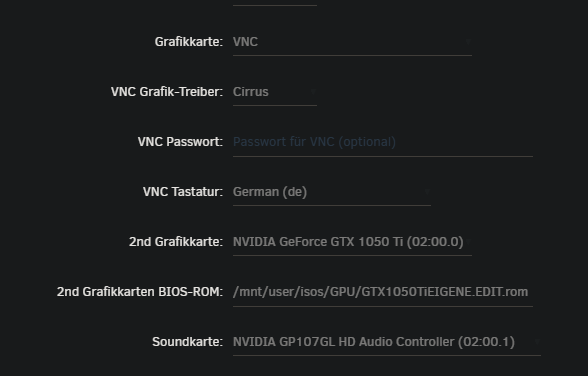Click the VNC Passwort label
This screenshot has width=588, height=376.
click(180, 142)
